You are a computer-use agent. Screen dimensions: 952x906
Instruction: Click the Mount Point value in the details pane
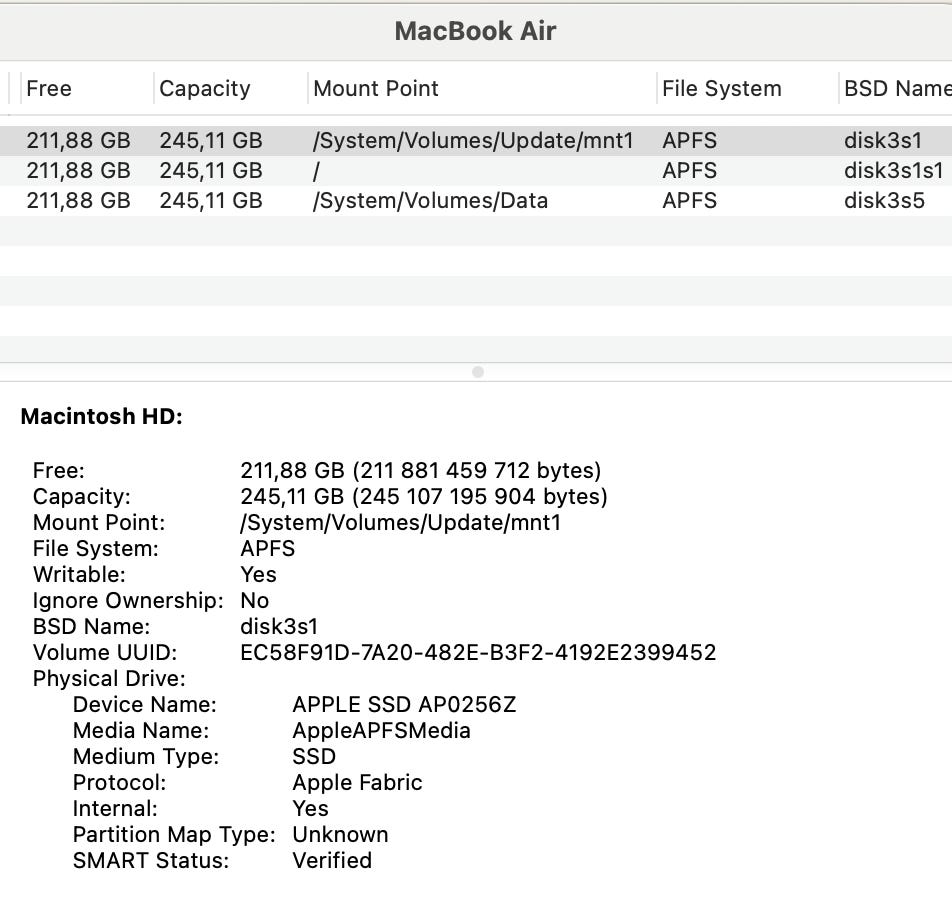point(401,523)
